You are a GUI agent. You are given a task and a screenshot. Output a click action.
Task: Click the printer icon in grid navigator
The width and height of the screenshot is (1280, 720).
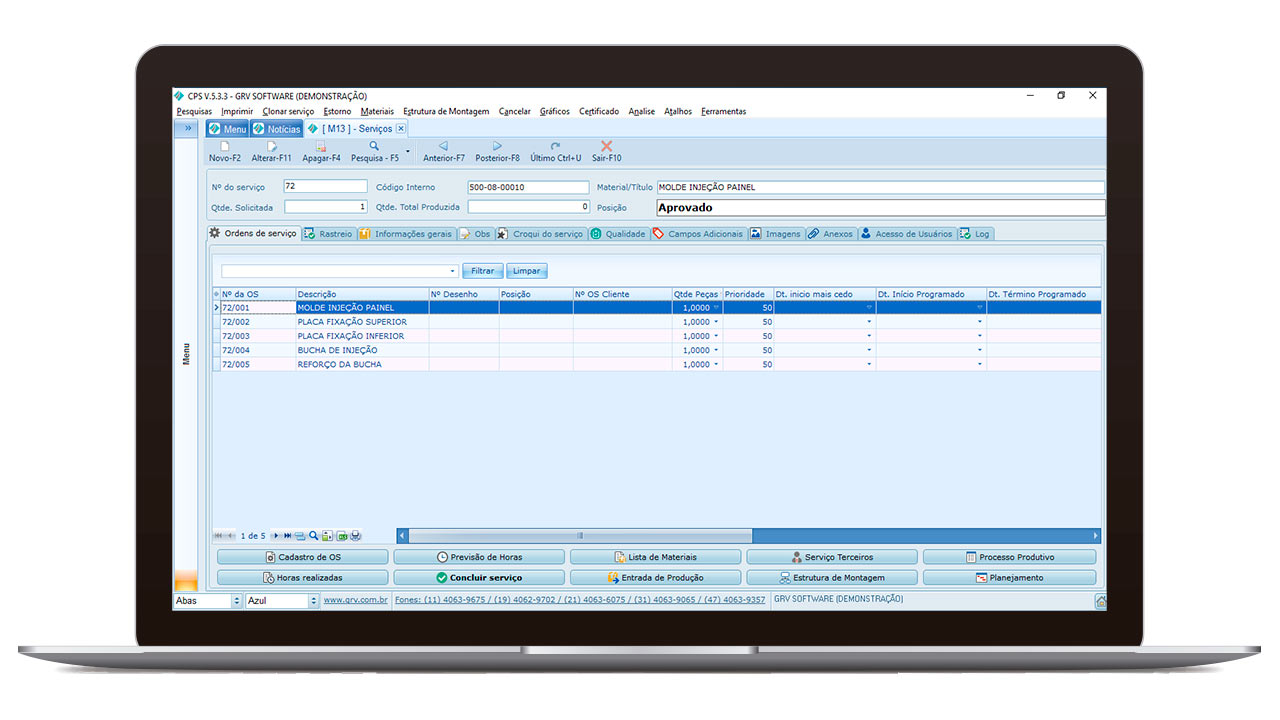(x=355, y=536)
